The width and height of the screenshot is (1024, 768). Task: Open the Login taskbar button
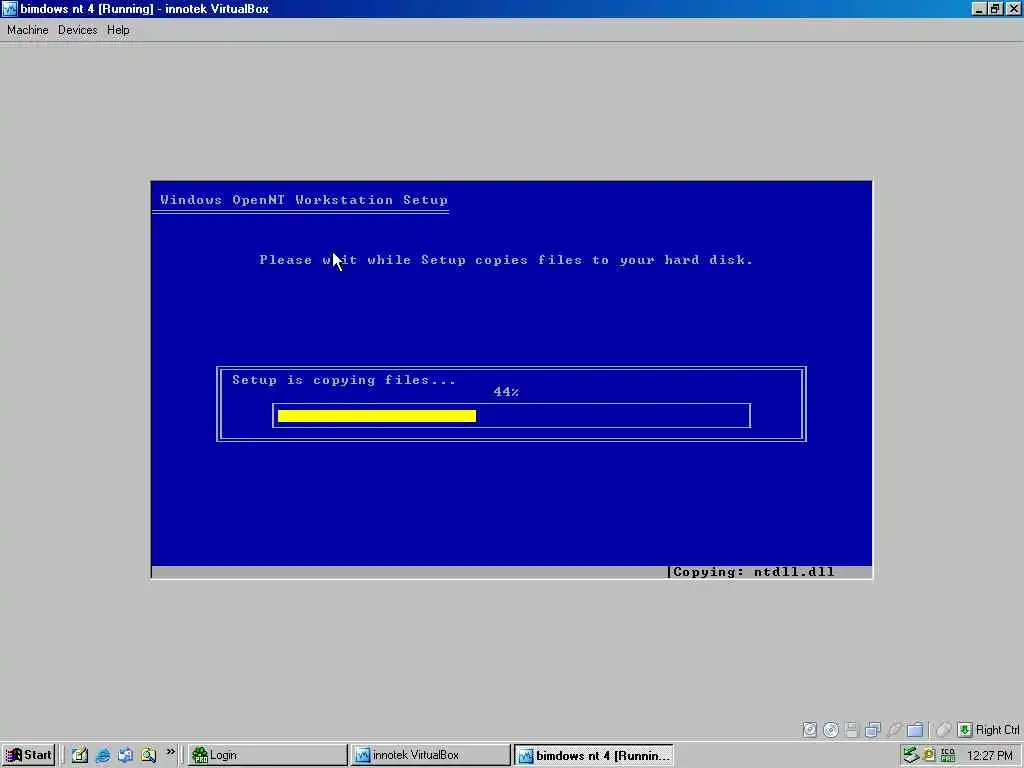coord(268,755)
